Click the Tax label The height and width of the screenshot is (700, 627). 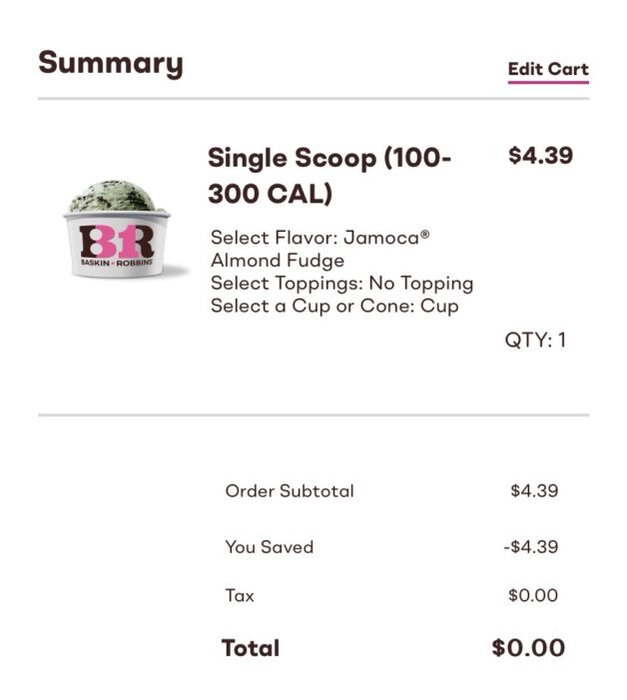click(x=240, y=596)
